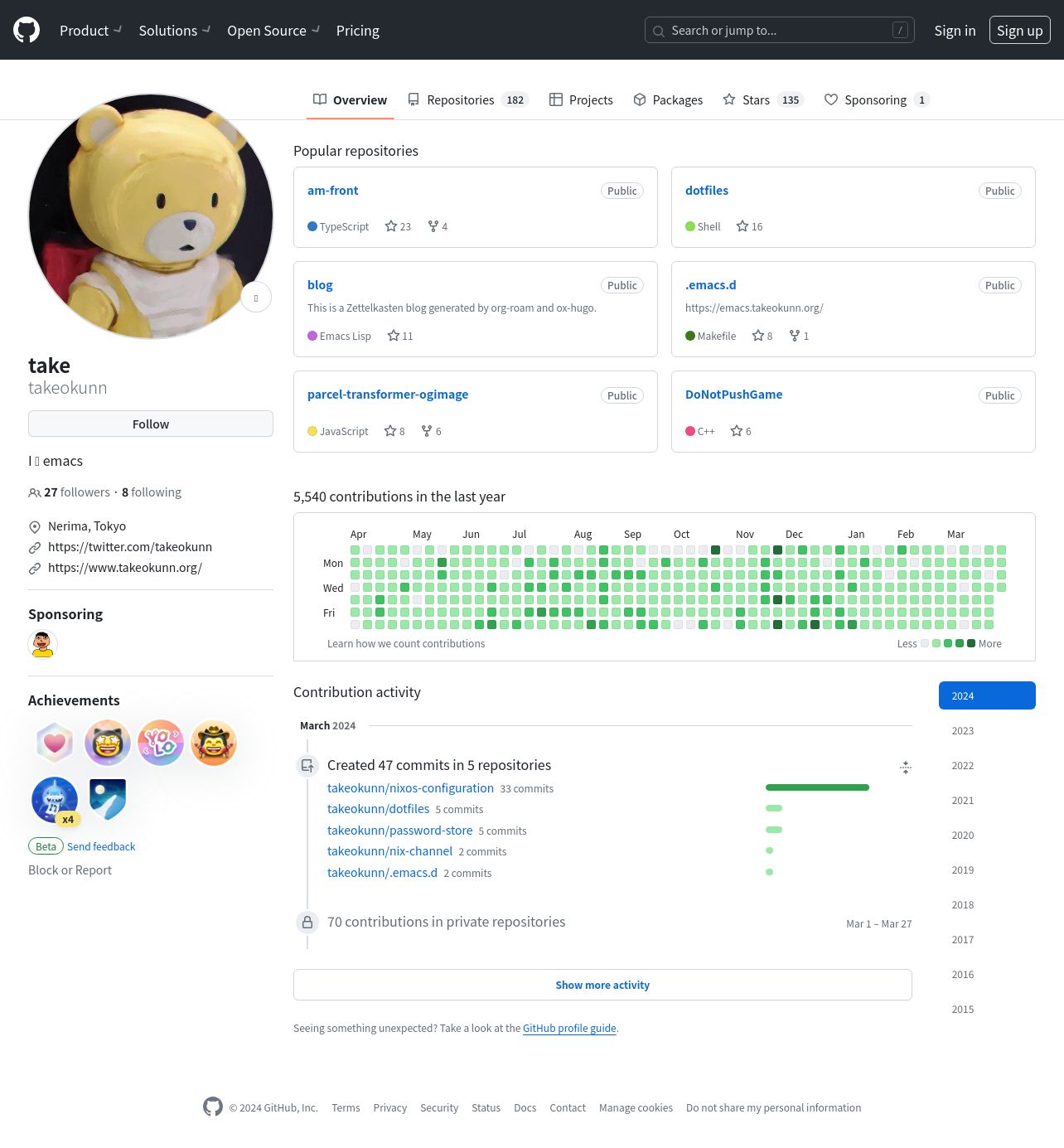Click the Sign up button

[1020, 30]
